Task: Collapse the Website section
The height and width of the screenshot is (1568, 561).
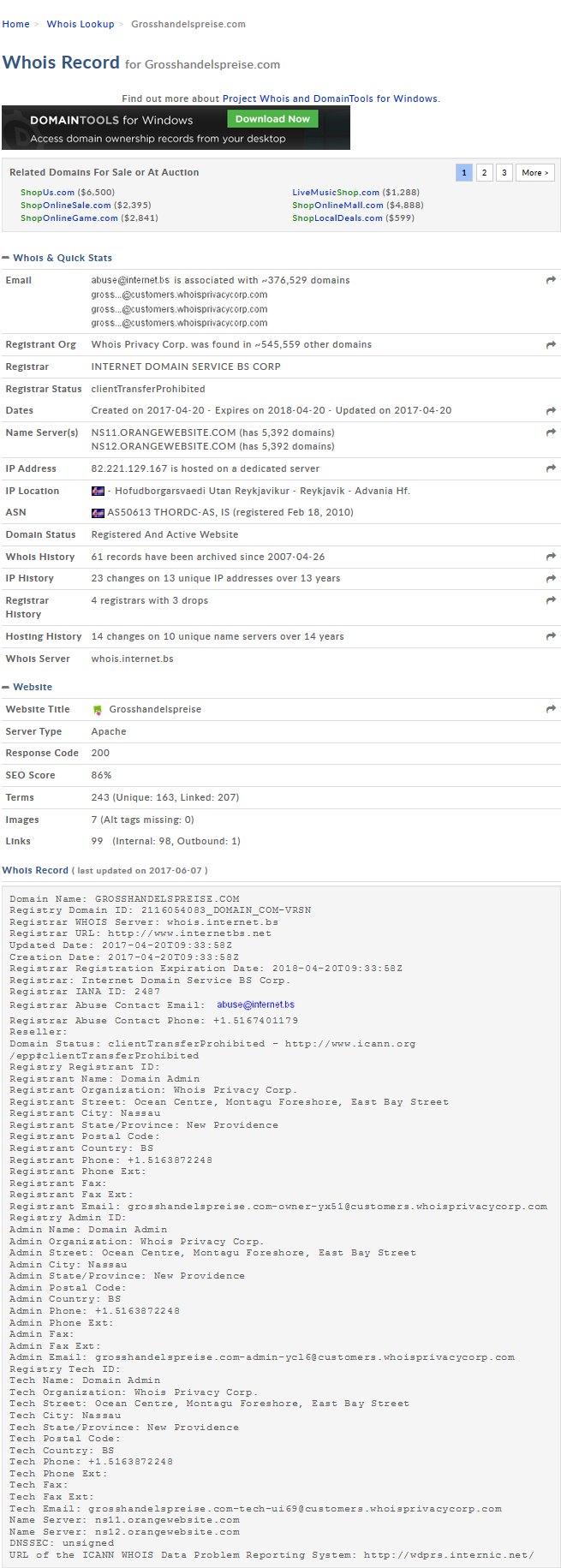Action: [x=6, y=687]
